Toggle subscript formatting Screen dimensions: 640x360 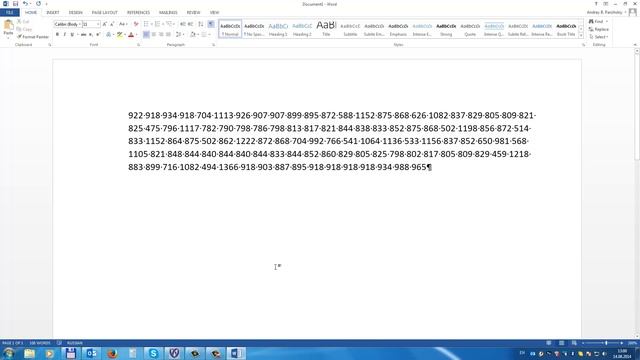click(x=91, y=35)
